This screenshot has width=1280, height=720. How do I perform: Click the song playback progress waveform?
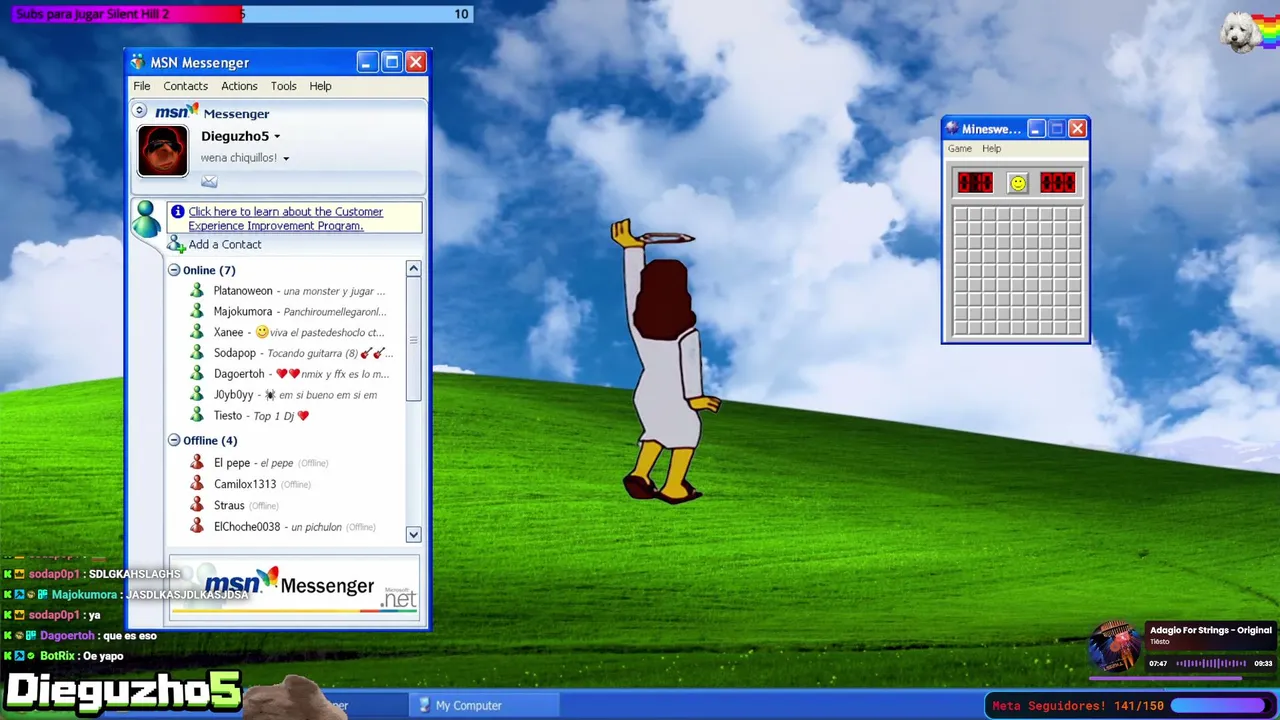1210,664
